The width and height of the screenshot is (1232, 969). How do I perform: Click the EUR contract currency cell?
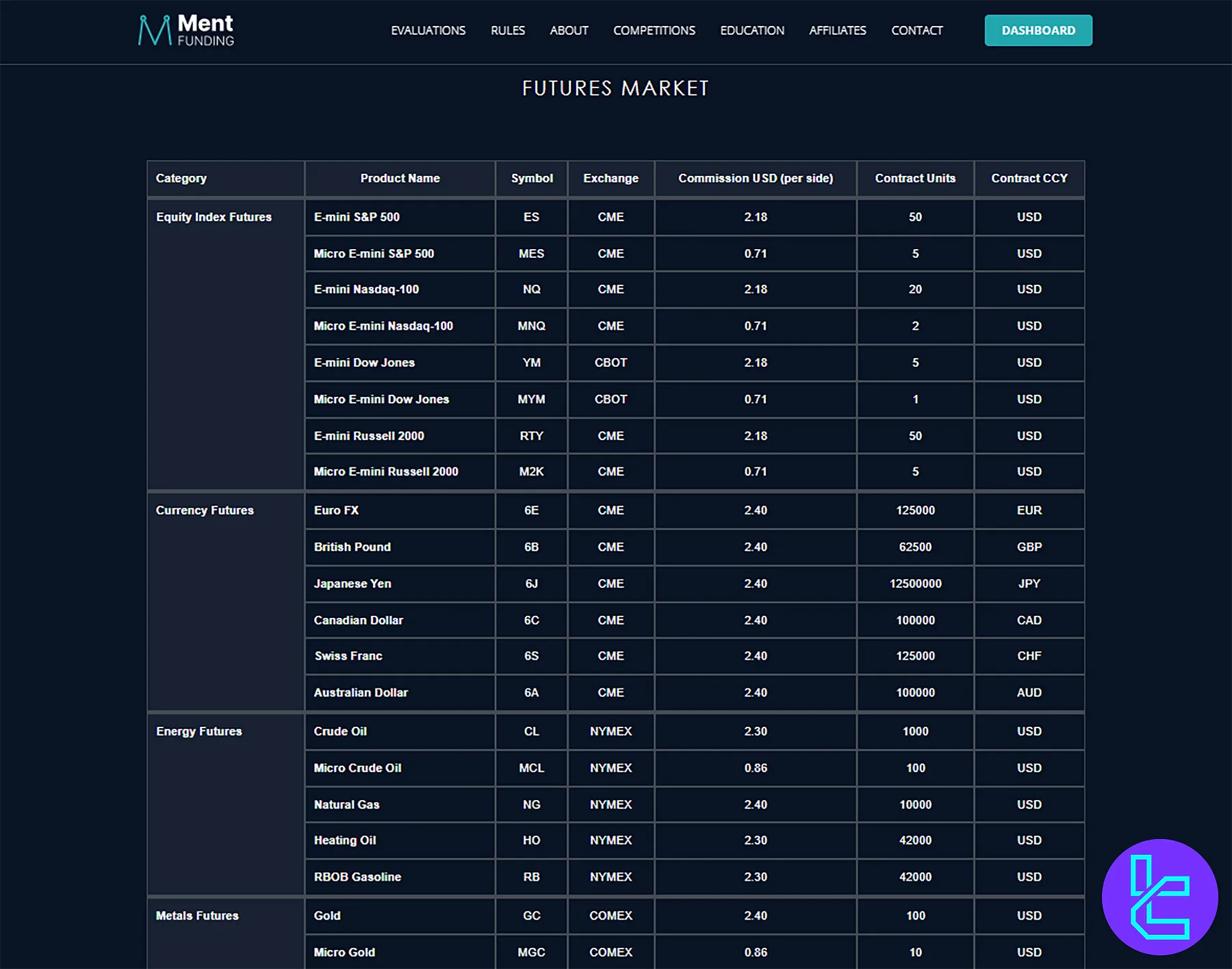[x=1029, y=511]
